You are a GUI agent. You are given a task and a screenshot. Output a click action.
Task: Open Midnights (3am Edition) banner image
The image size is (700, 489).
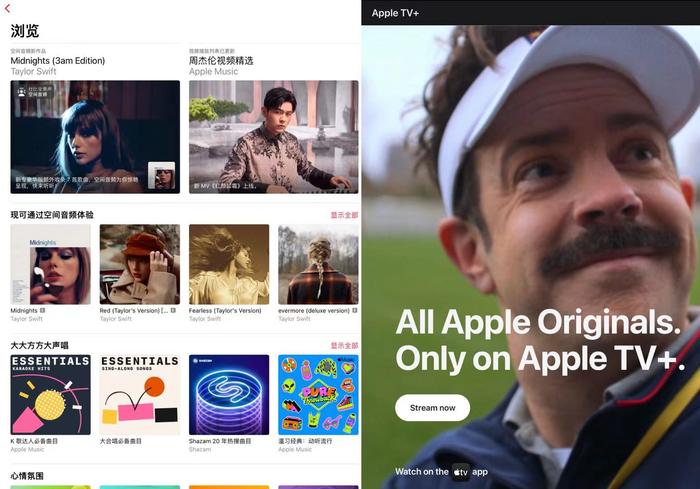tap(95, 137)
